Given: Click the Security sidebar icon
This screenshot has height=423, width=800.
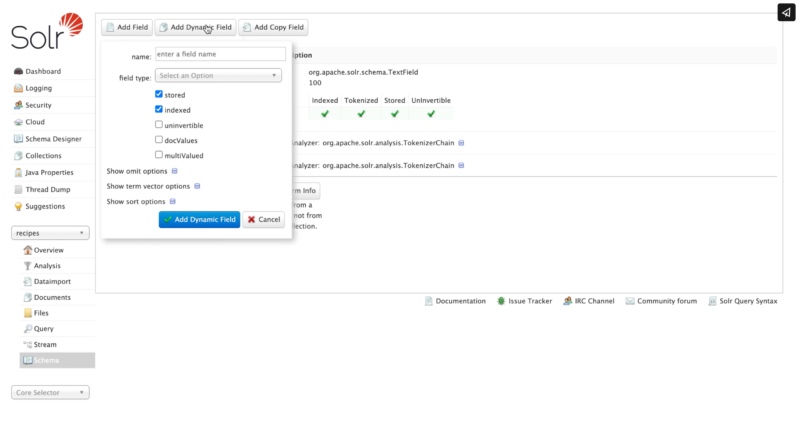Looking at the screenshot, I should [18, 105].
